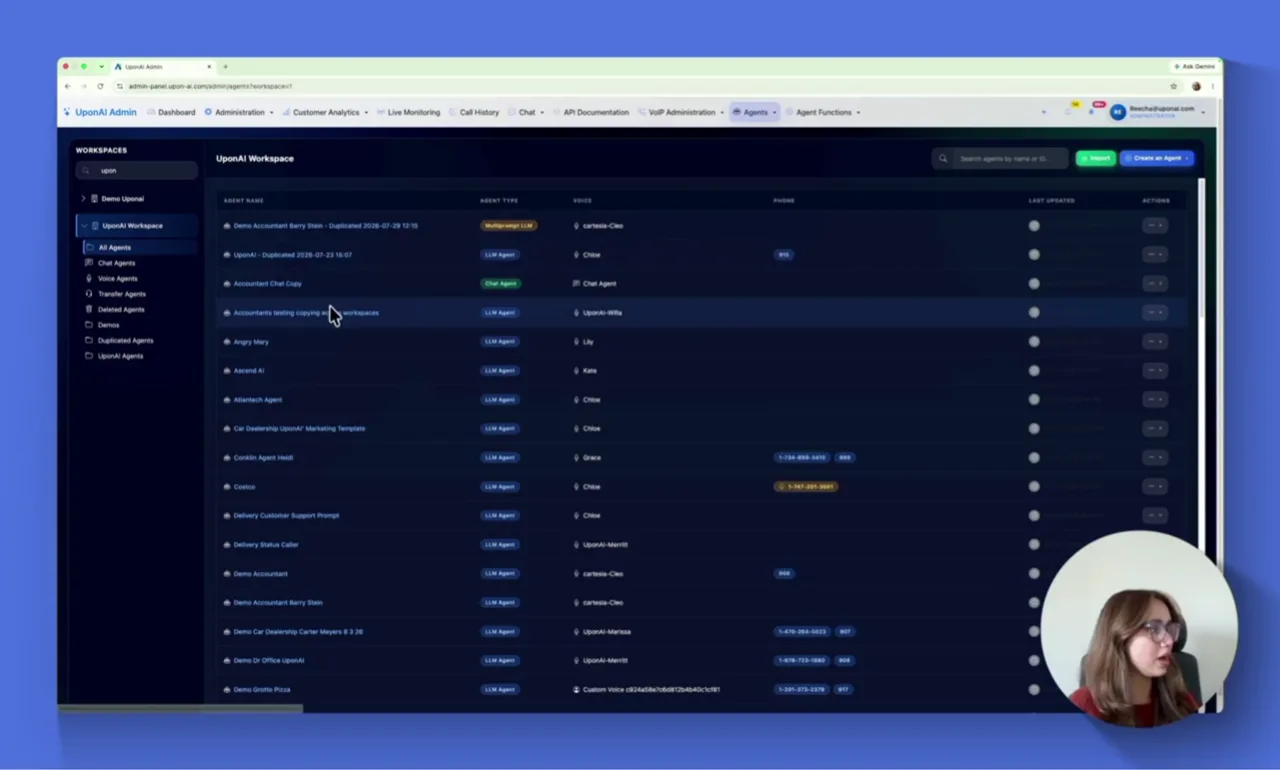Expand the Demo Uponai workspace
This screenshot has width=1280, height=770.
(x=83, y=199)
